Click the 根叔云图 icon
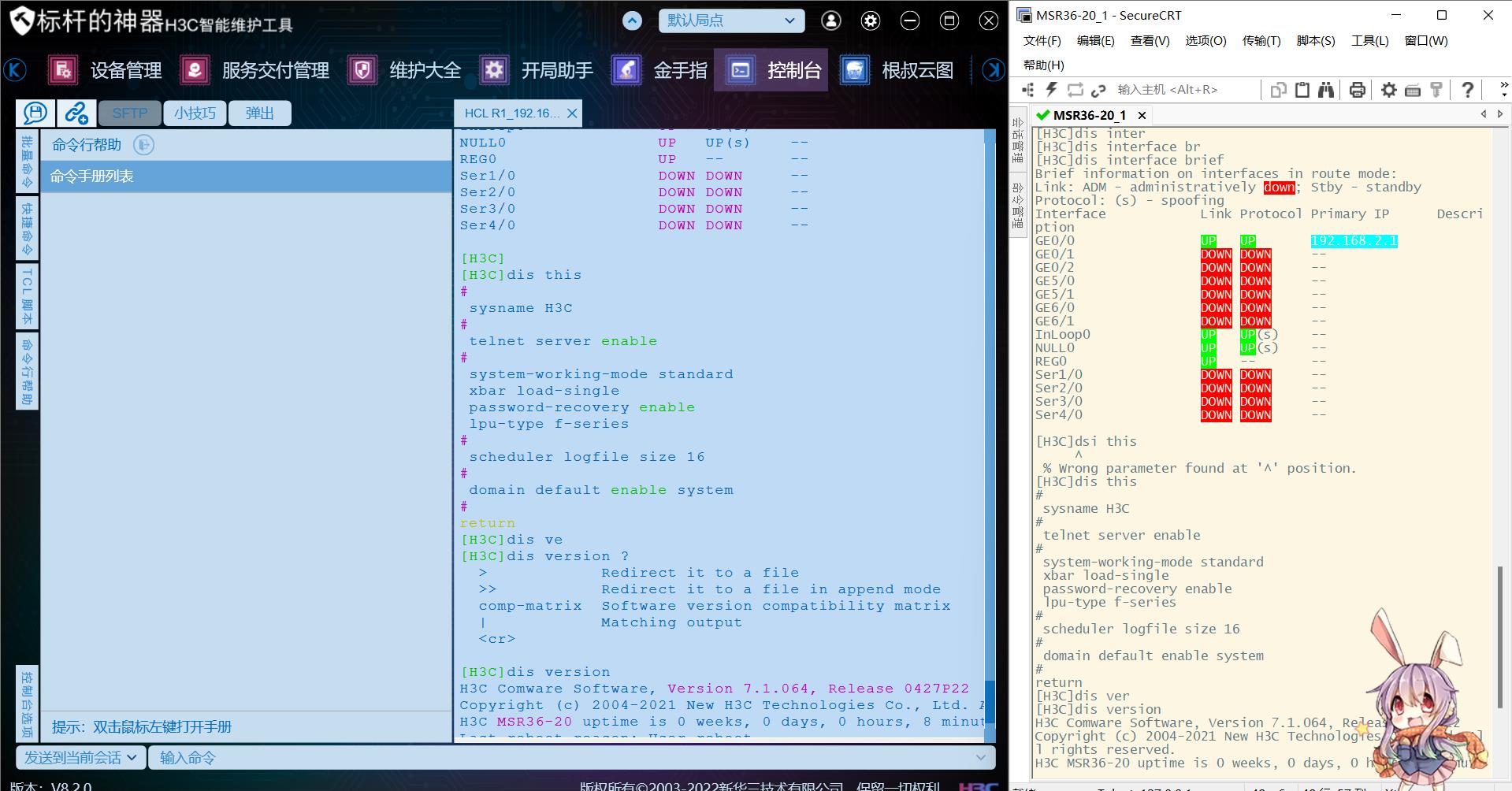Screen dimensions: 1512x791 click(x=855, y=70)
